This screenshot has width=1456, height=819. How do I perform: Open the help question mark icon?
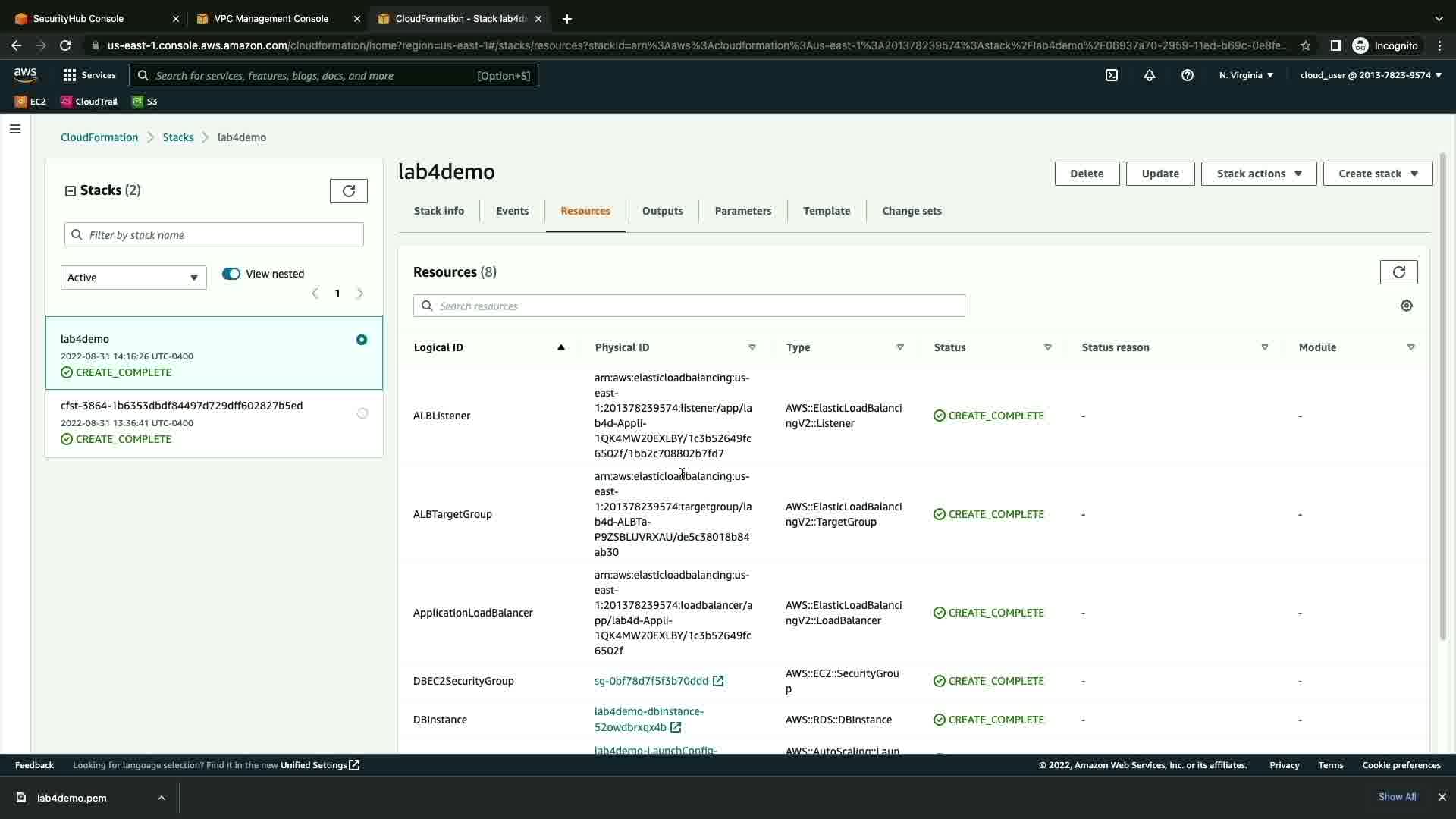pyautogui.click(x=1188, y=75)
